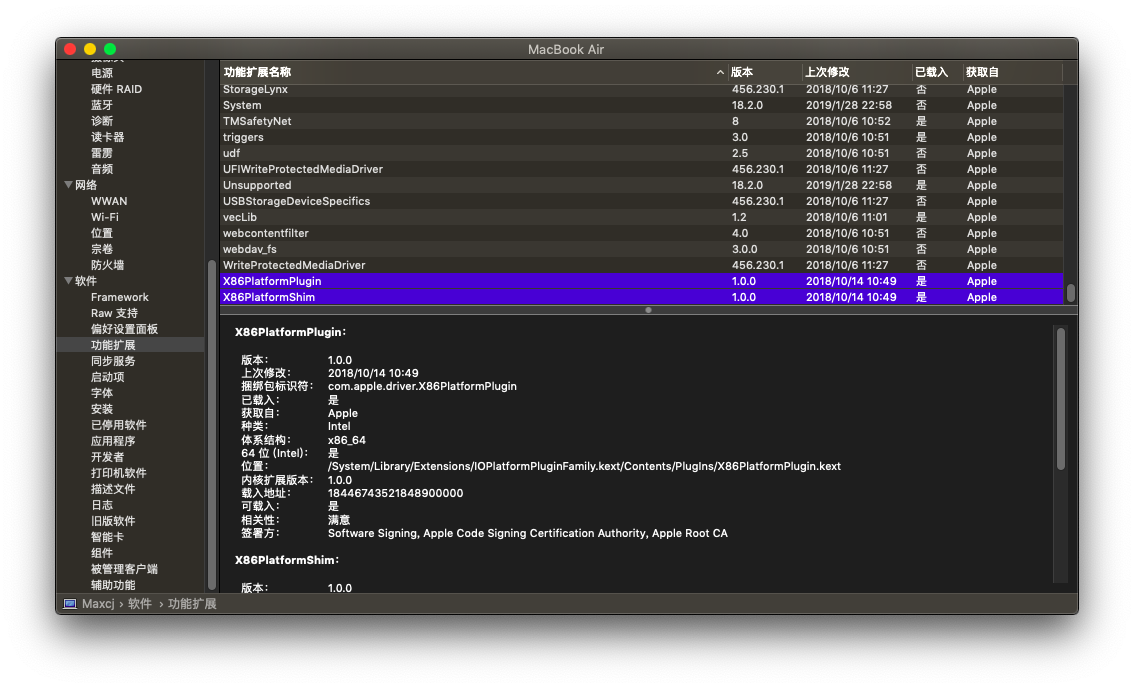Viewport: 1134px width, 688px height.
Task: Select 宗卷 in the sidebar
Action: [102, 249]
